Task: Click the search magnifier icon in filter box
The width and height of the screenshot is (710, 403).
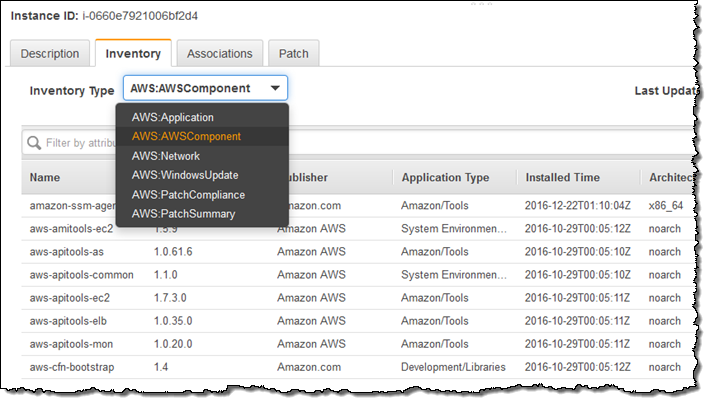Action: pyautogui.click(x=34, y=143)
